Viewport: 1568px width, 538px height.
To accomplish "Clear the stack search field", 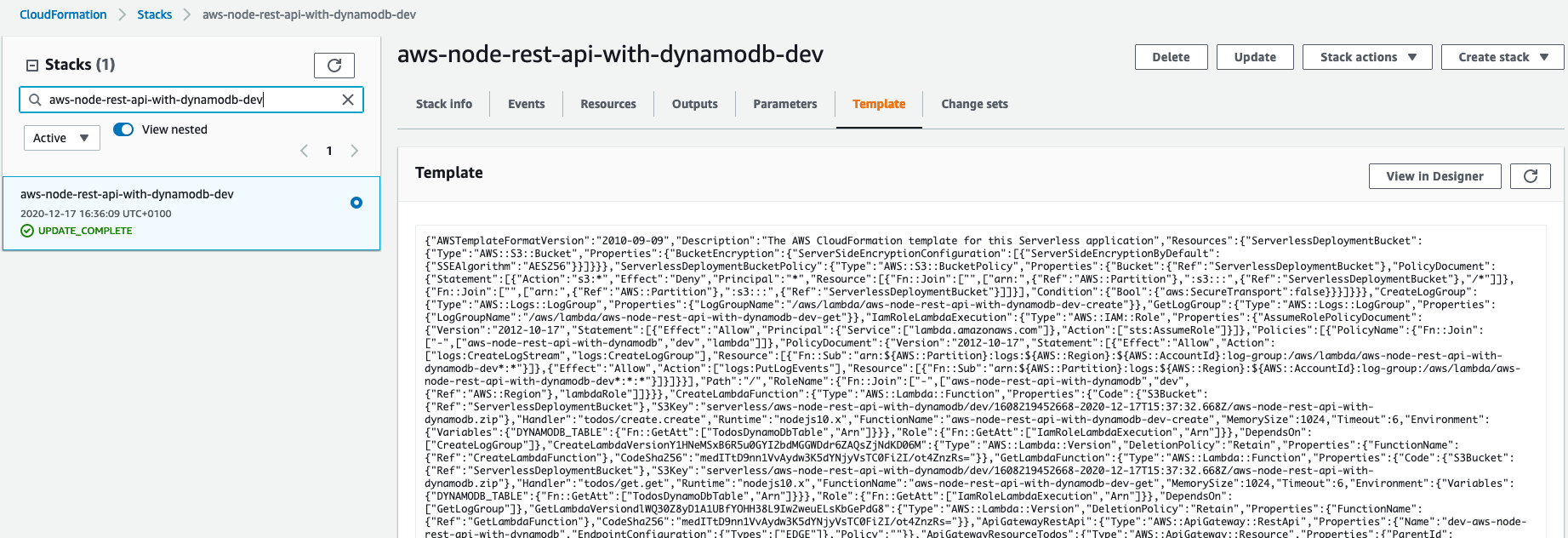I will [x=348, y=100].
